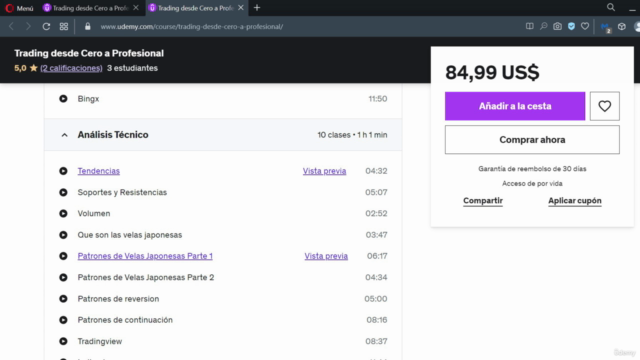Image resolution: width=640 pixels, height=360 pixels.
Task: Open the Opera Menú button
Action: point(19,8)
